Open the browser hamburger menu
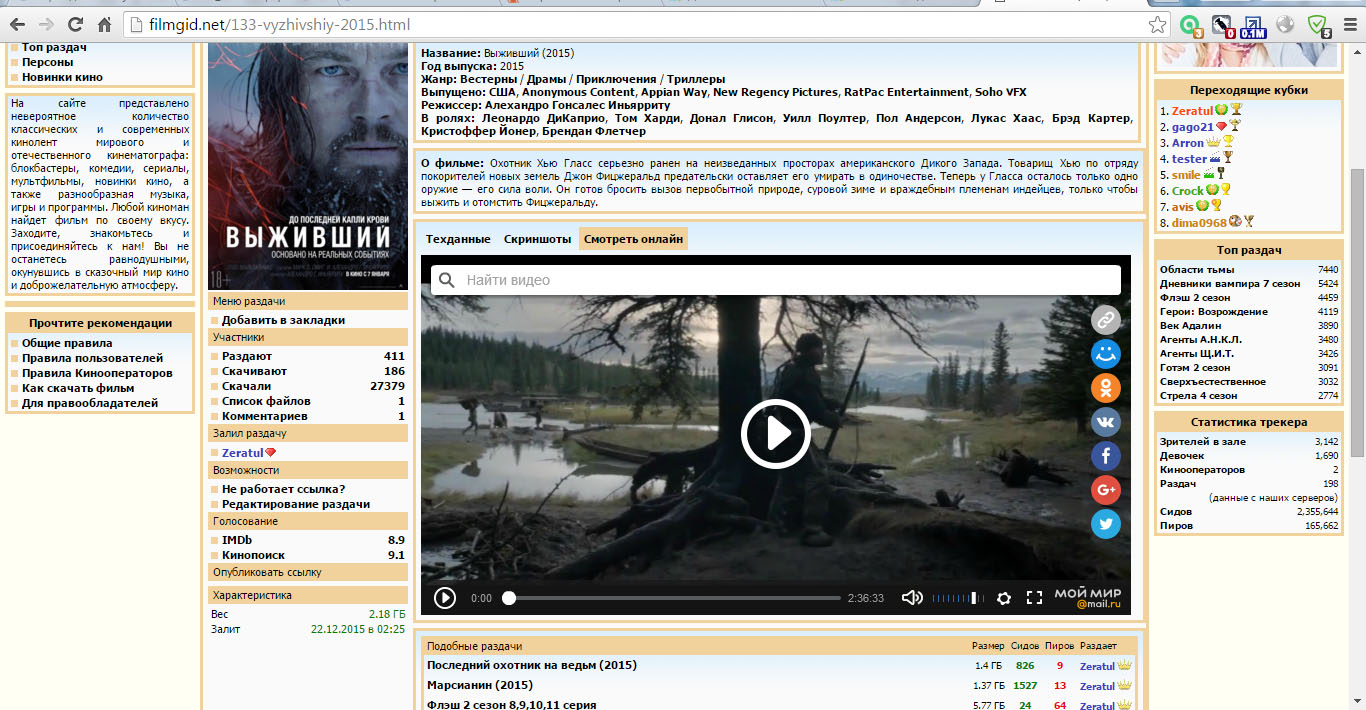Image resolution: width=1366 pixels, height=710 pixels. (x=1349, y=24)
